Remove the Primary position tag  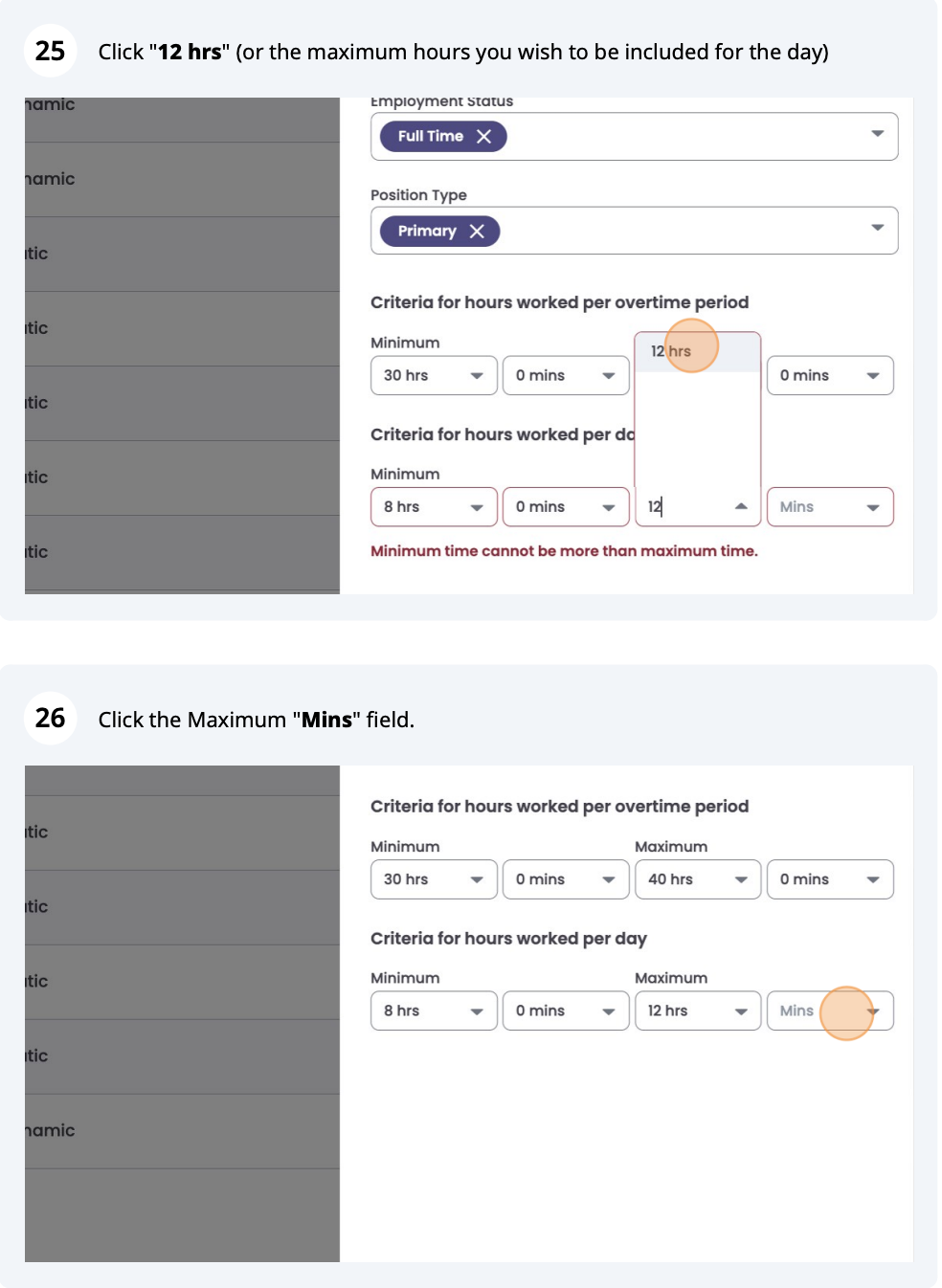(x=477, y=232)
